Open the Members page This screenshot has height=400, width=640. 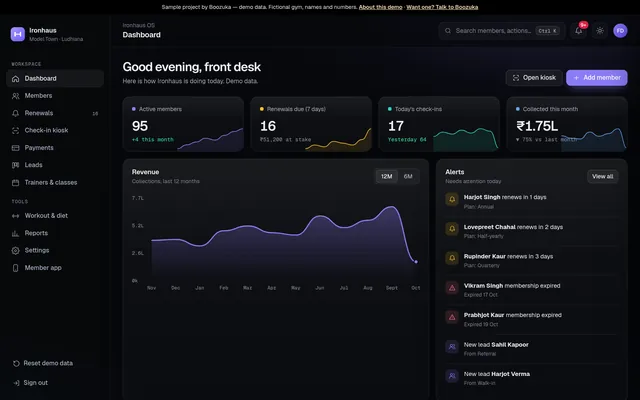point(55,96)
